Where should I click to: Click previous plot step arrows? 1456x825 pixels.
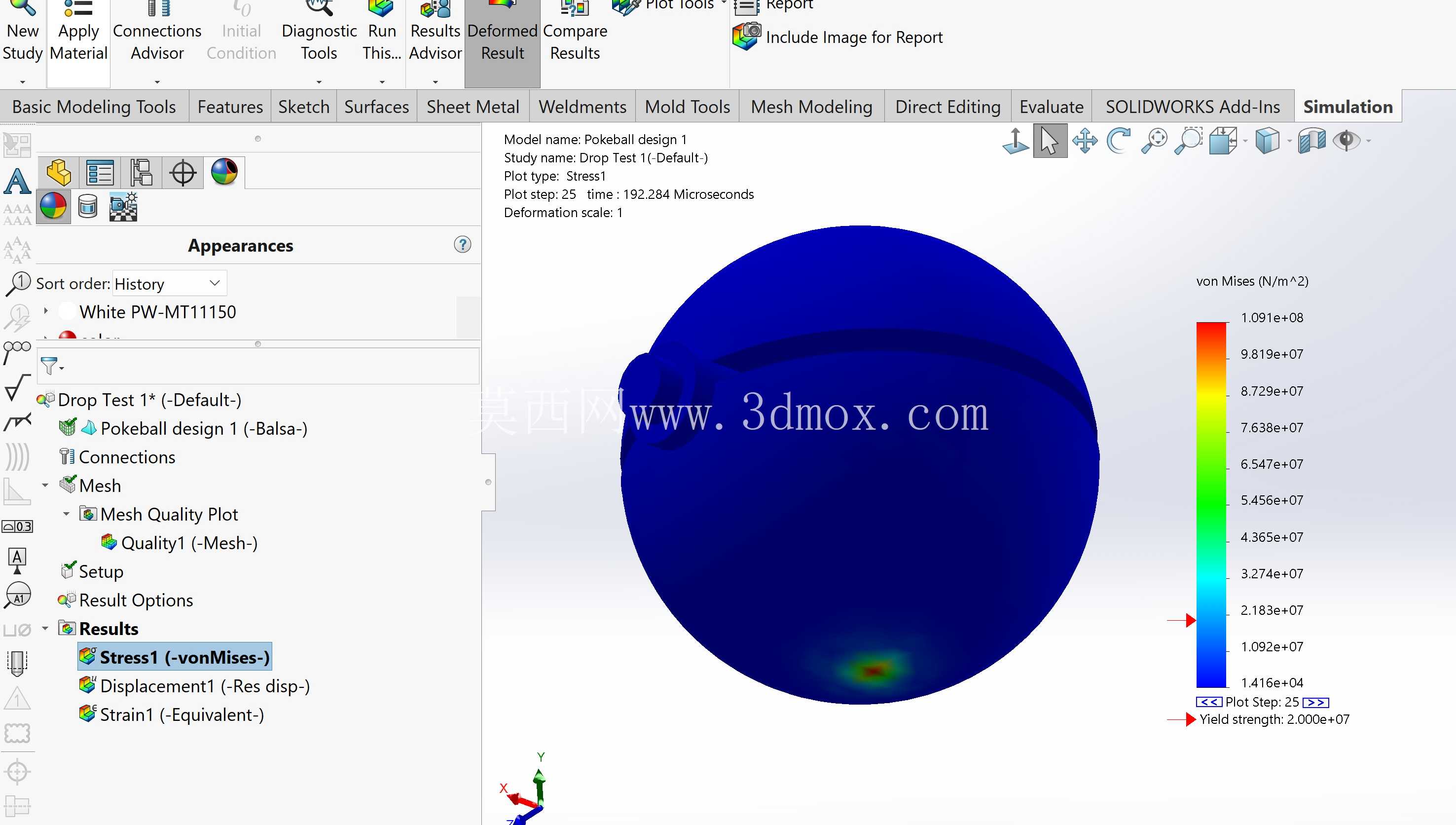click(x=1208, y=702)
